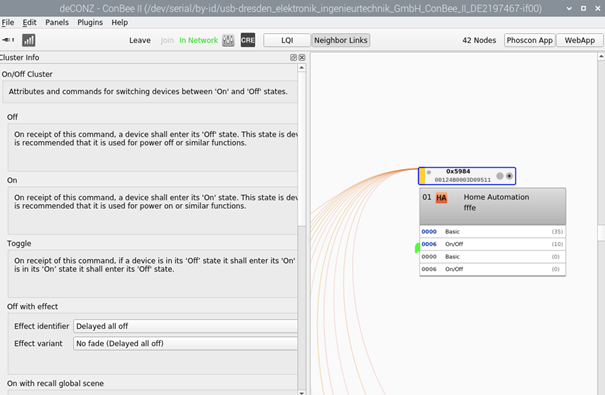Toggle the endpoint dropdown circle on node 0x5984
The height and width of the screenshot is (395, 605).
[509, 176]
